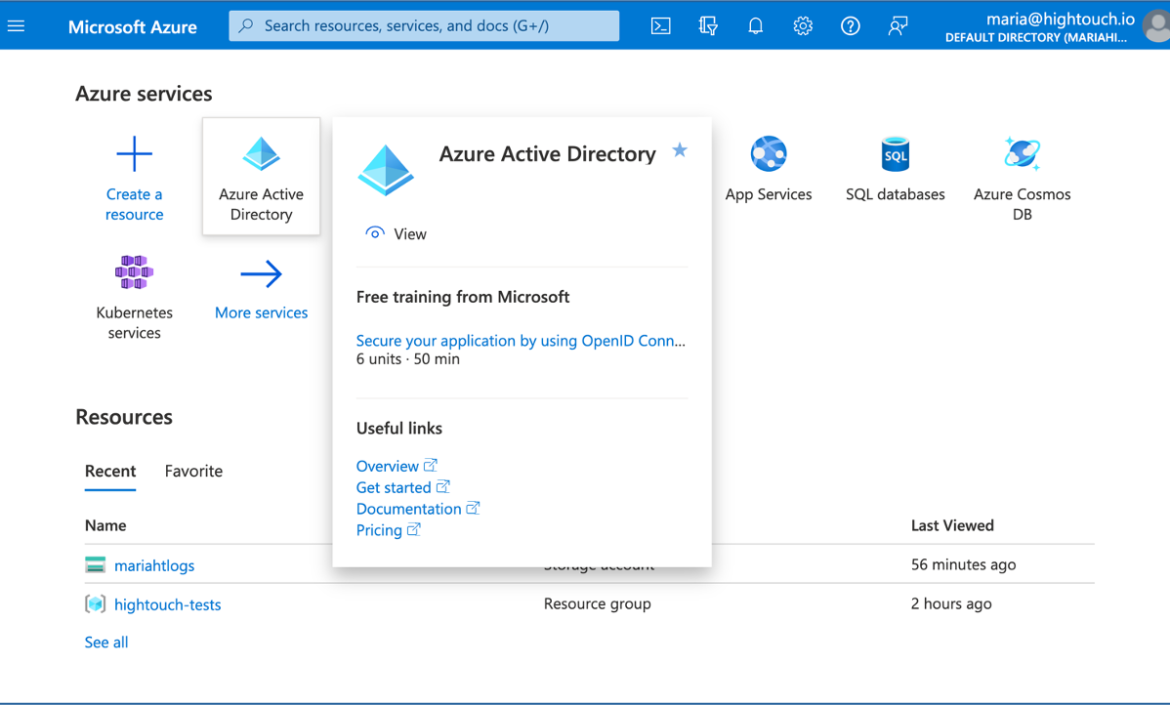The width and height of the screenshot is (1170, 705).
Task: Open the hightouch-tests resource group
Action: 168,604
